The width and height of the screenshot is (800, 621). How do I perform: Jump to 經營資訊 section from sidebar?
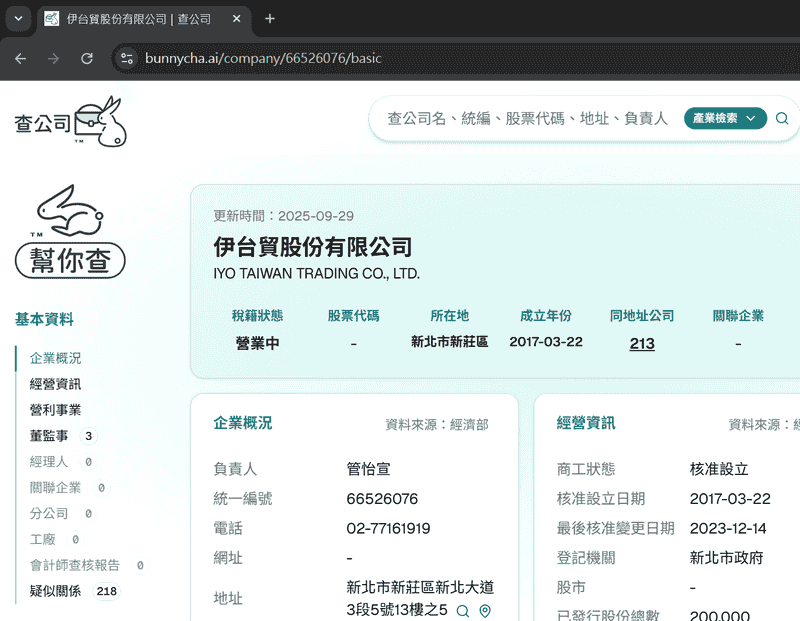(55, 384)
